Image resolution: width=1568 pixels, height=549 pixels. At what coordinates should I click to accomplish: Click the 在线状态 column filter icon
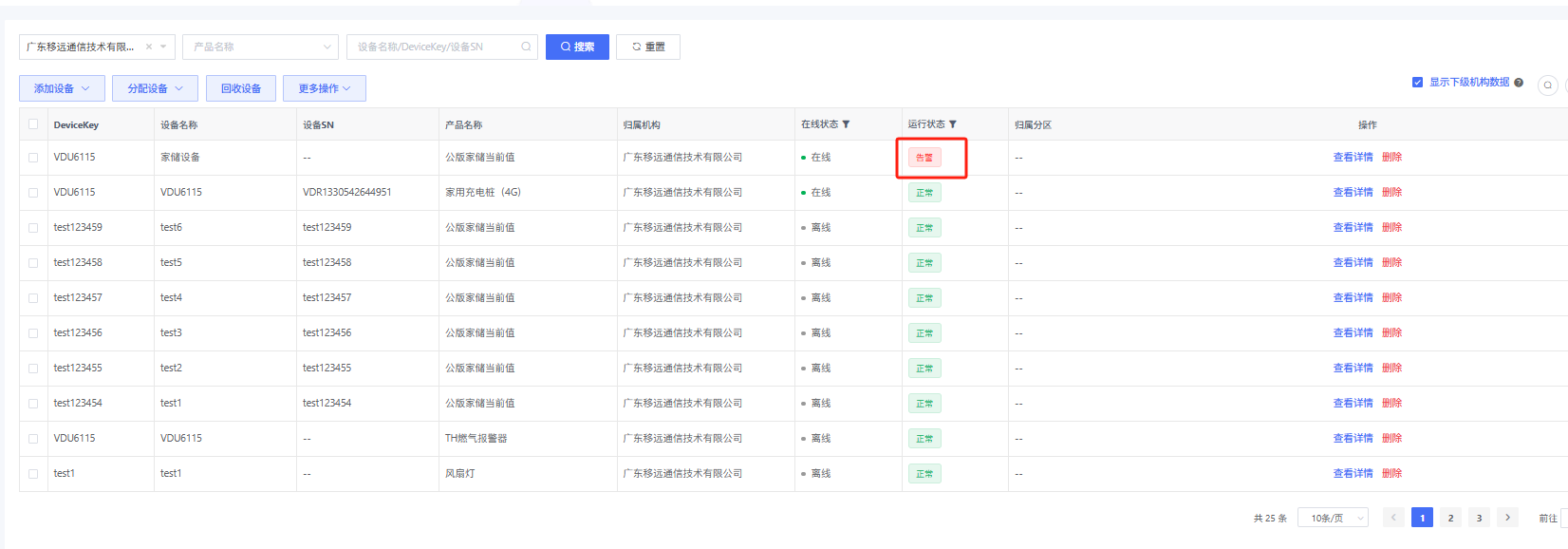(846, 124)
